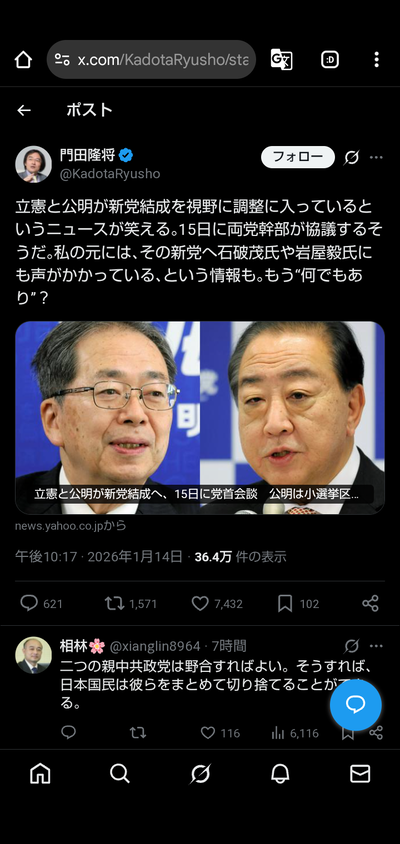Open Notifications tab bell icon
Viewport: 400px width, 844px height.
[279, 774]
